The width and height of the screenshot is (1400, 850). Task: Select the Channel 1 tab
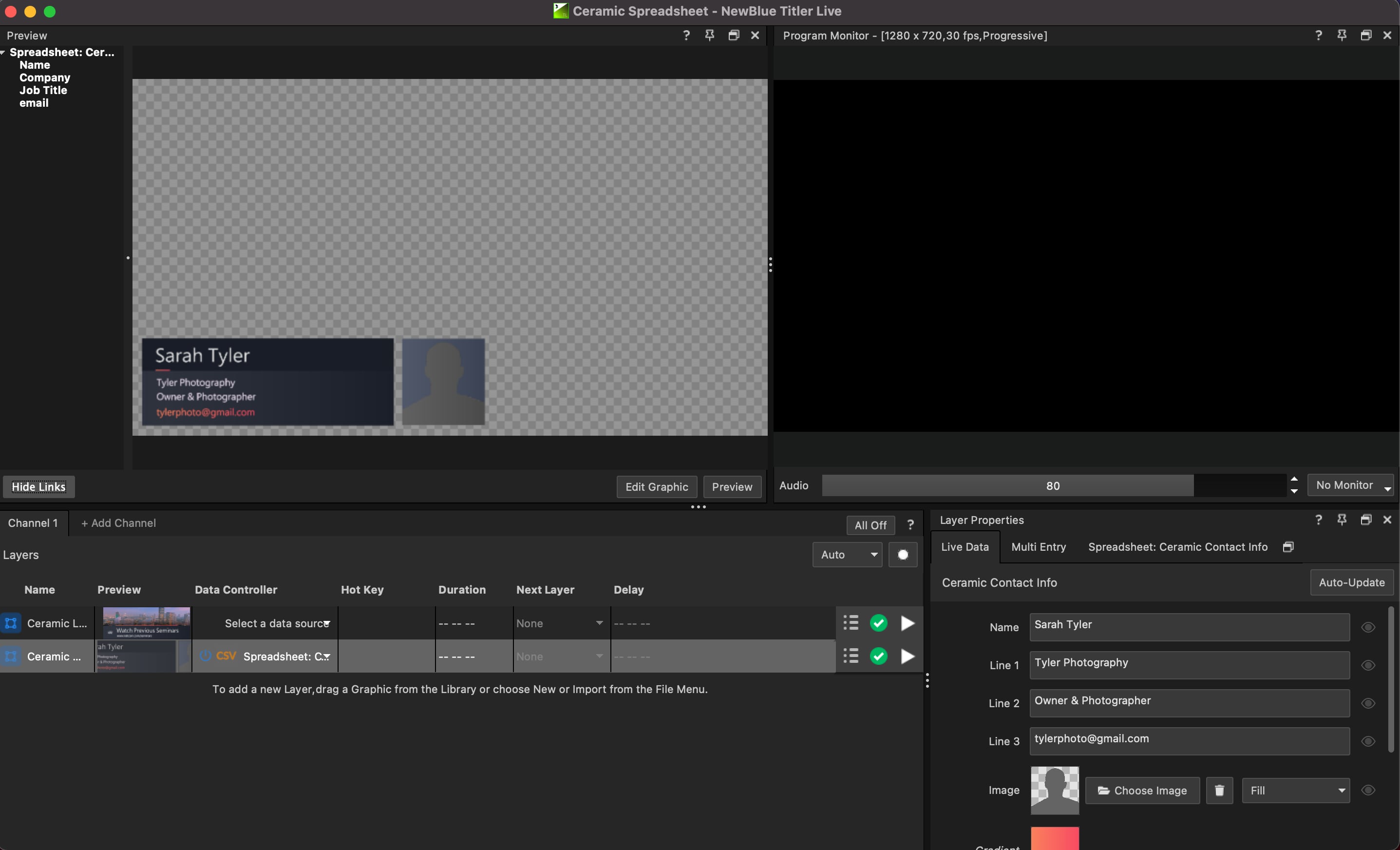click(x=33, y=522)
